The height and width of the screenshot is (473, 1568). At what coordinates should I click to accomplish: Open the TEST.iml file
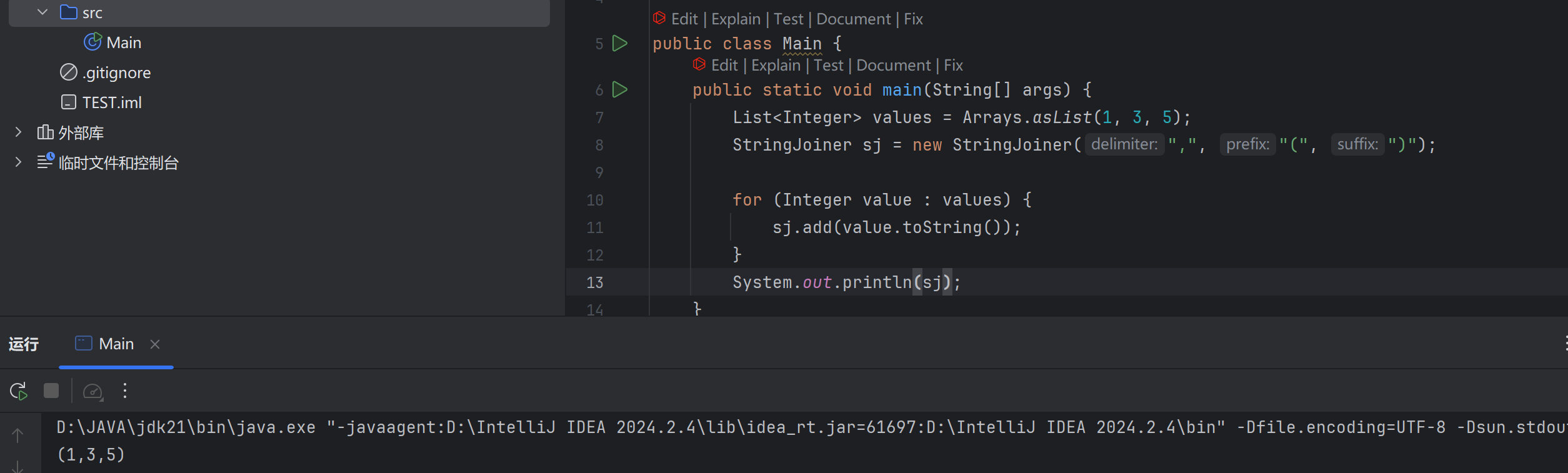pyautogui.click(x=112, y=102)
